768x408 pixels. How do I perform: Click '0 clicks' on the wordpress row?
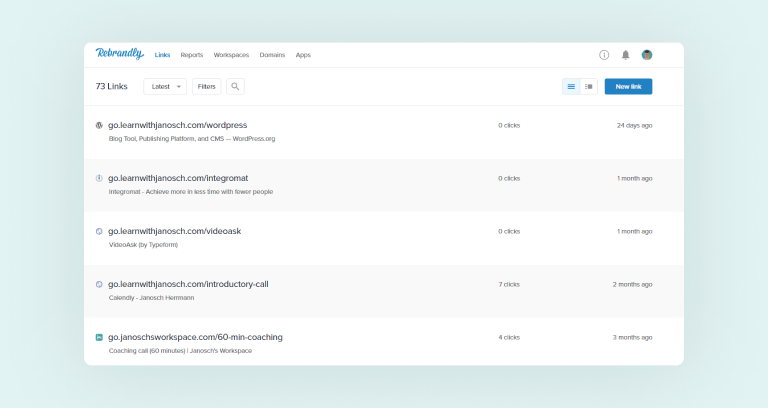click(x=509, y=125)
